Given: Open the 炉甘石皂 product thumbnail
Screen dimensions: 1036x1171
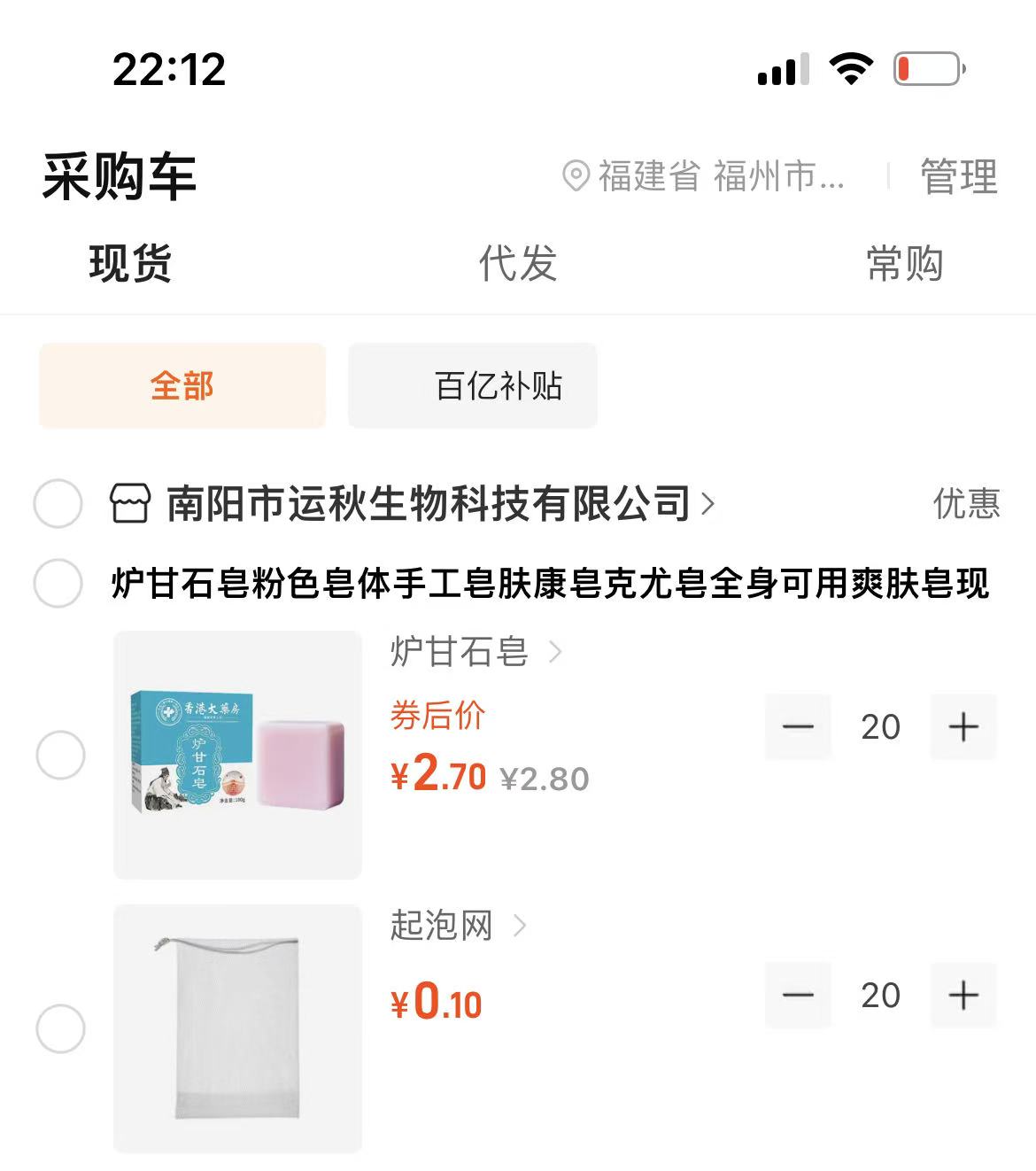Looking at the screenshot, I should tap(237, 755).
